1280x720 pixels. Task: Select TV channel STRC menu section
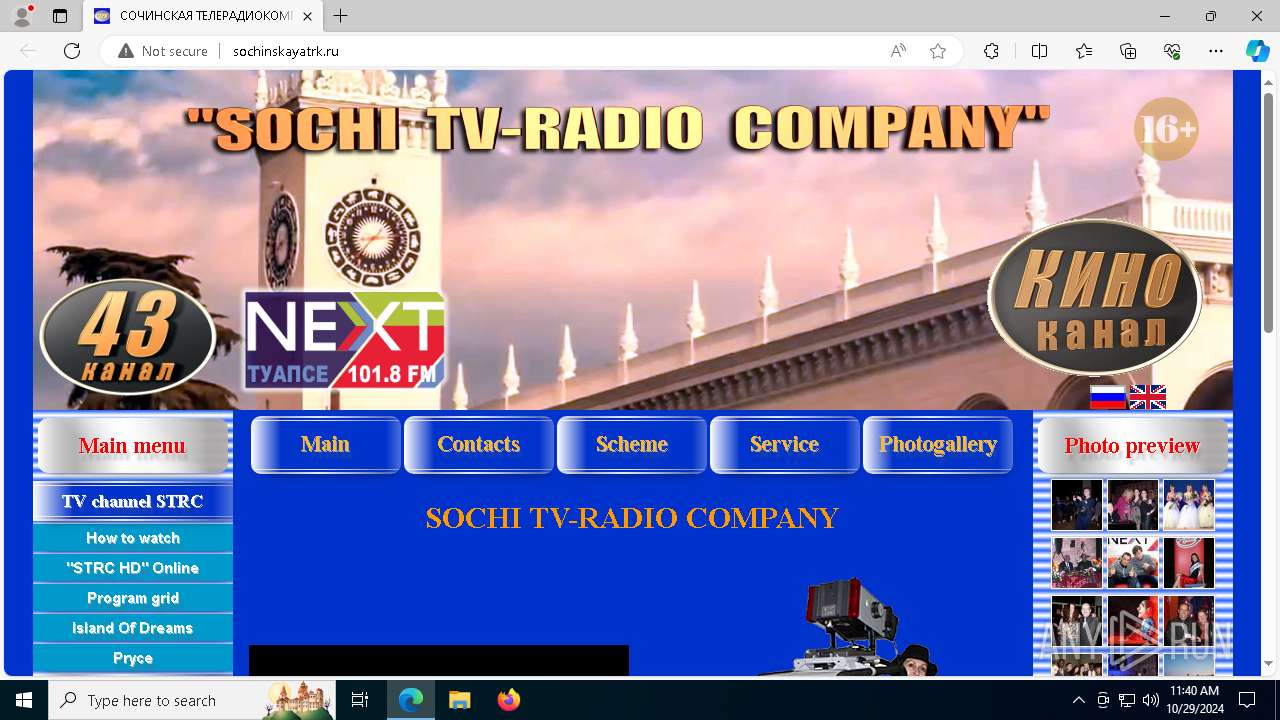point(133,501)
